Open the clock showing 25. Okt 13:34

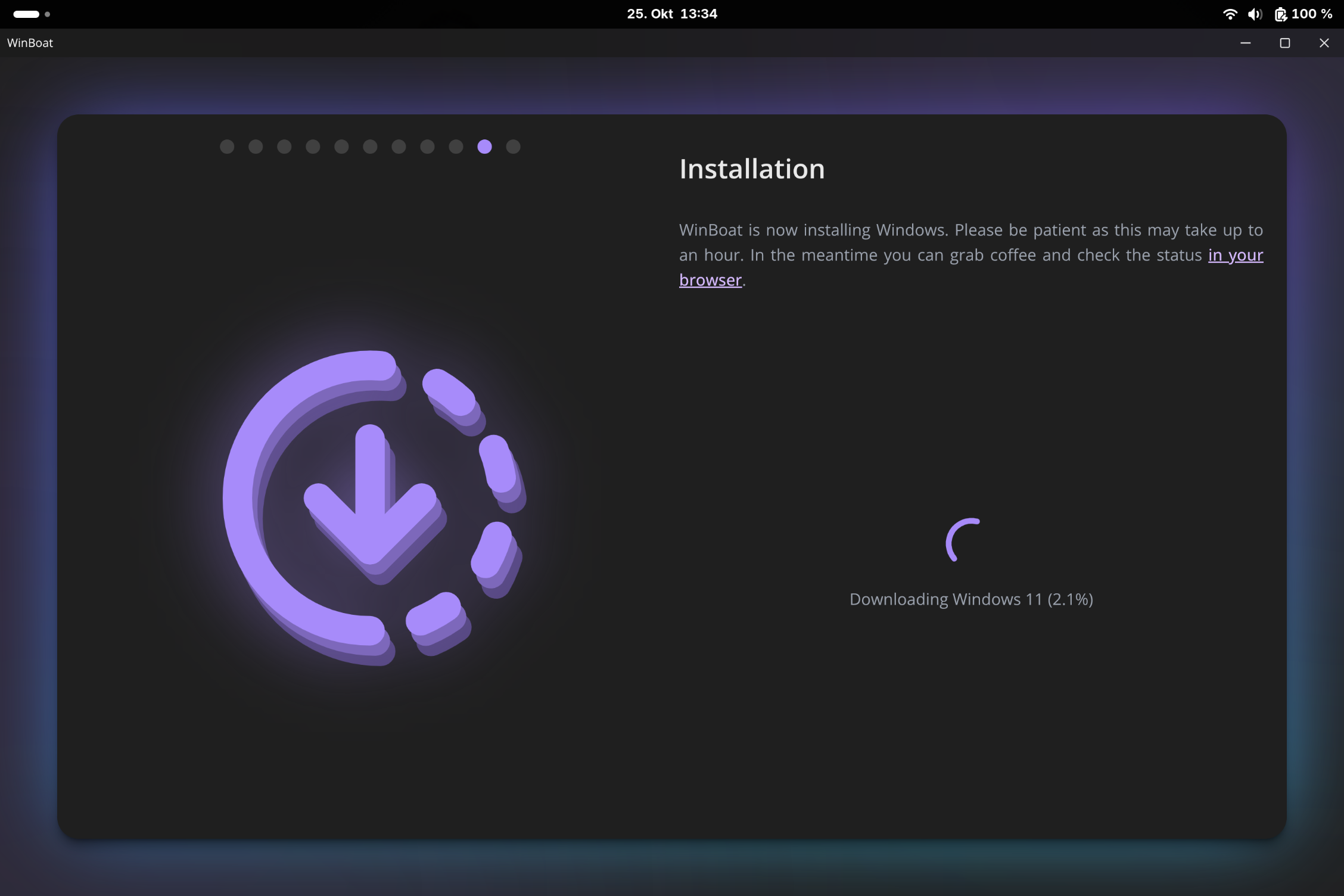(671, 14)
